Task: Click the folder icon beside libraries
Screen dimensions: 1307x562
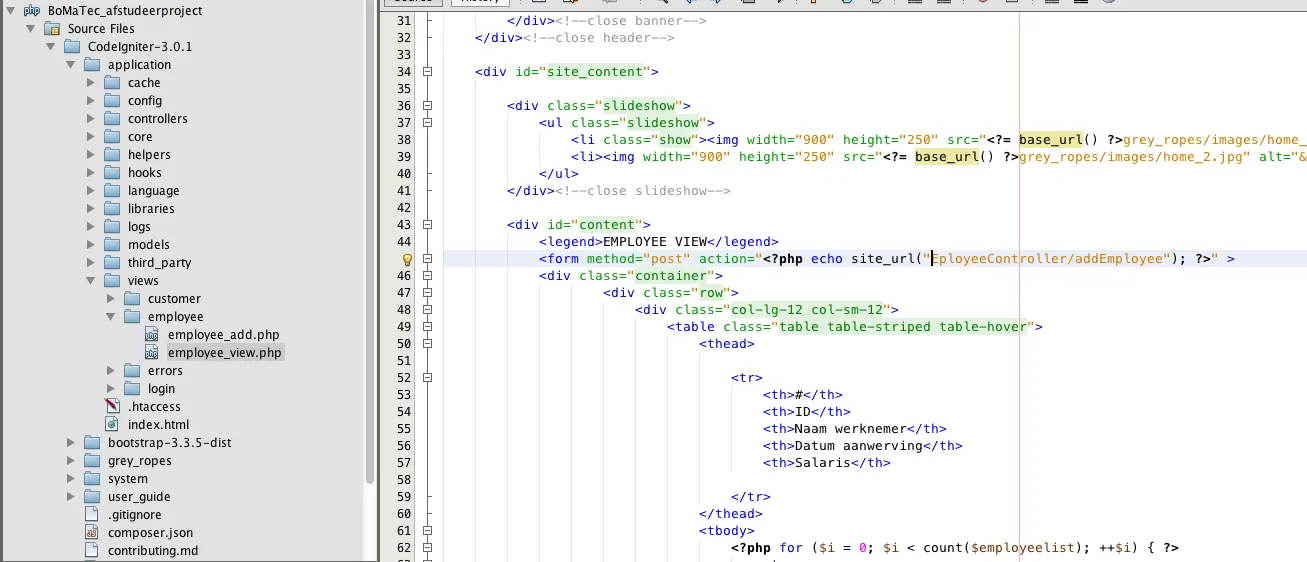Action: click(x=112, y=209)
